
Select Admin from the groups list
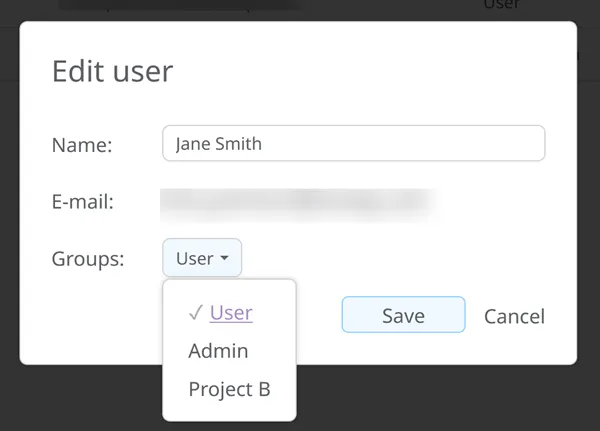(x=218, y=351)
